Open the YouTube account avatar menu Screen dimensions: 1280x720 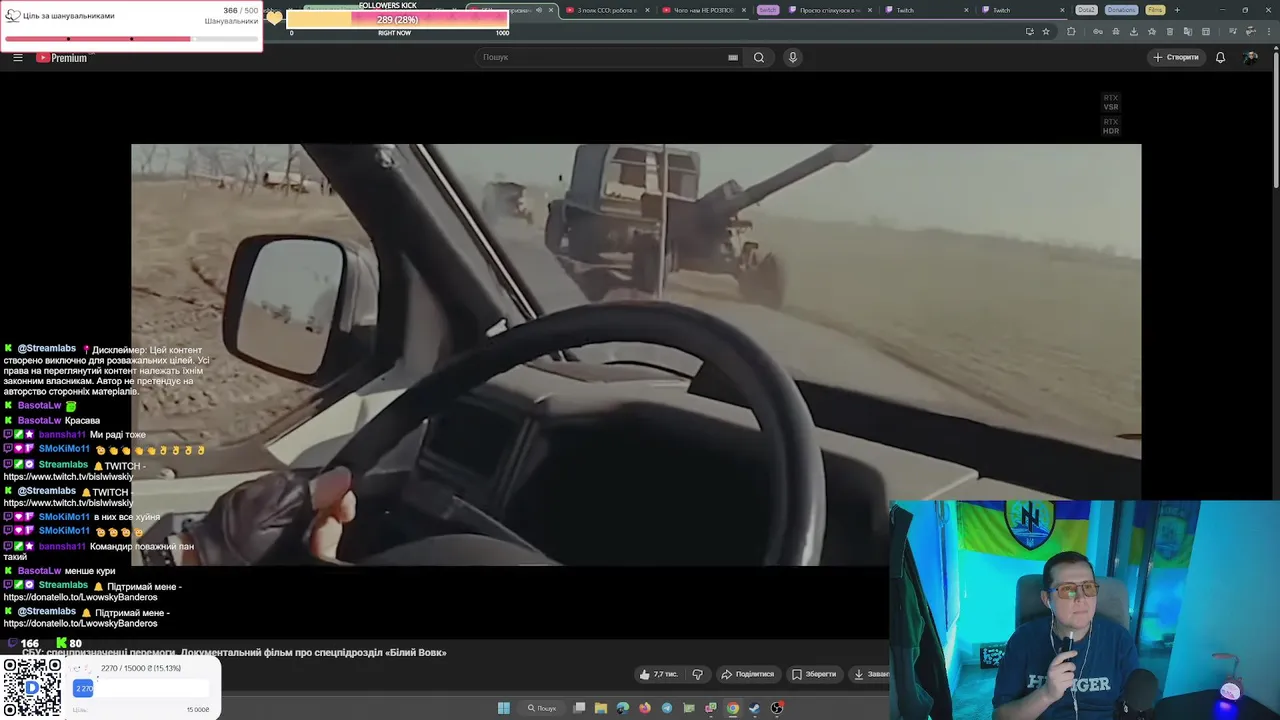tap(1250, 57)
